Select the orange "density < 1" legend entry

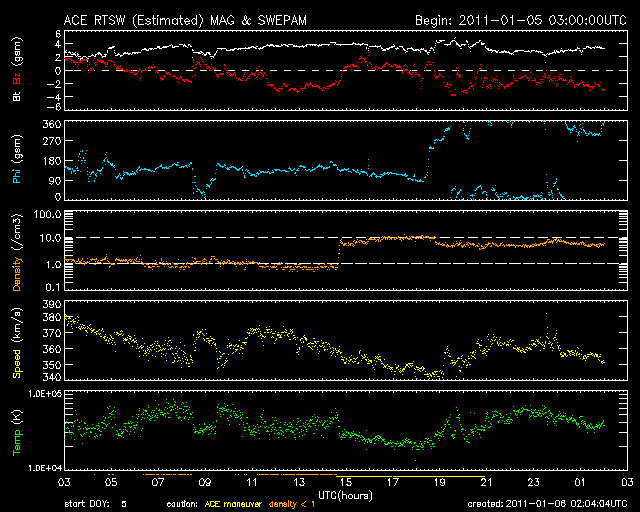[x=292, y=504]
